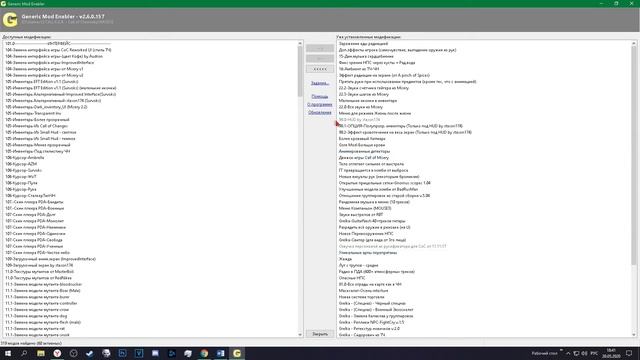Select grayed '98.0-HUD by Jilaxon176' row
Screen dimensions: 640x360
coord(359,120)
